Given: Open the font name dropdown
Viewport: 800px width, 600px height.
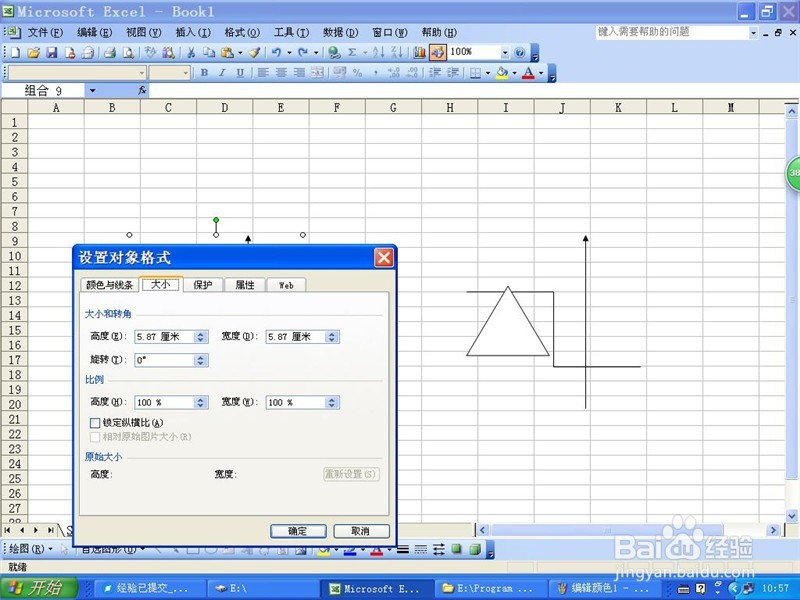Looking at the screenshot, I should [142, 73].
